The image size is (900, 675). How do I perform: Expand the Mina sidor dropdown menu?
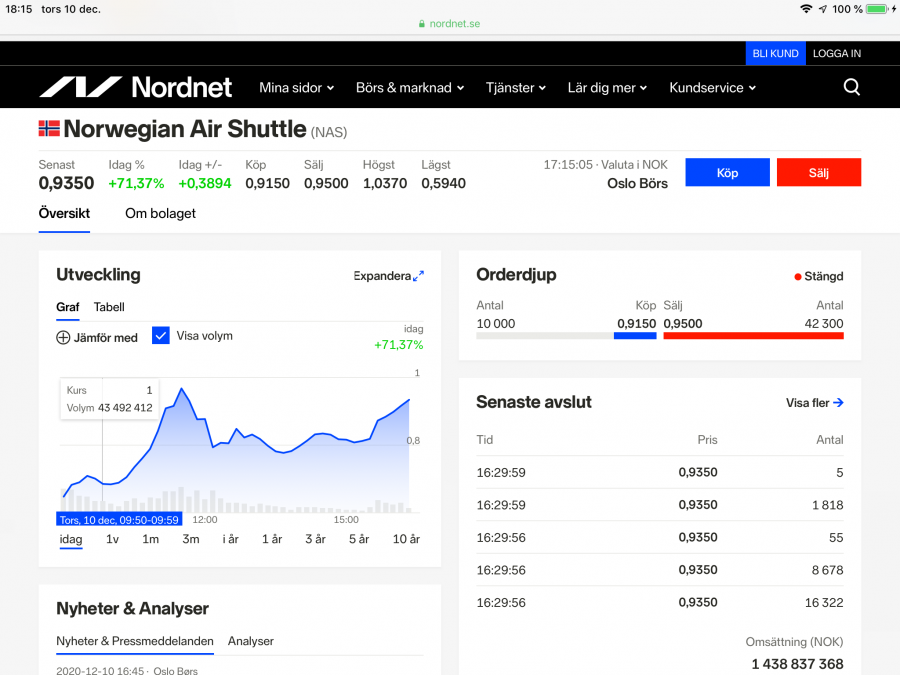click(x=296, y=88)
